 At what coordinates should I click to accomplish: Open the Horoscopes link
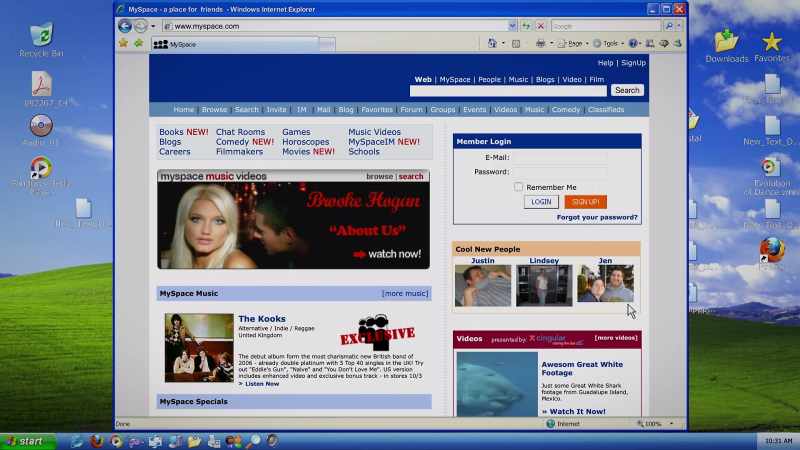[x=306, y=142]
